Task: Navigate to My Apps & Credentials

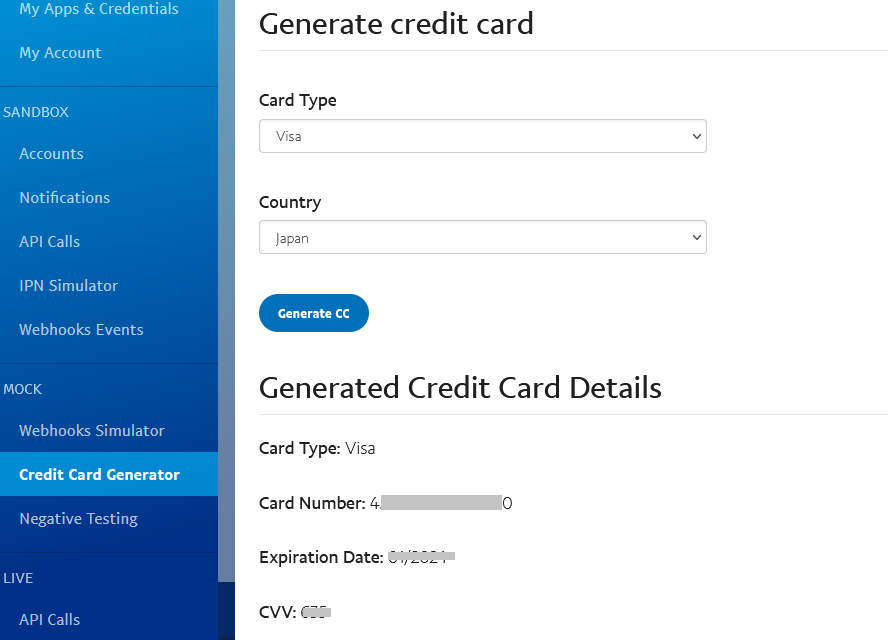Action: click(x=98, y=10)
